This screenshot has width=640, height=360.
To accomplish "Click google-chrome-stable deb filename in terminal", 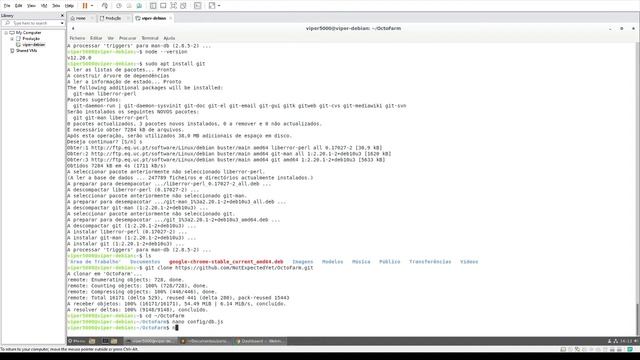I will pos(226,262).
